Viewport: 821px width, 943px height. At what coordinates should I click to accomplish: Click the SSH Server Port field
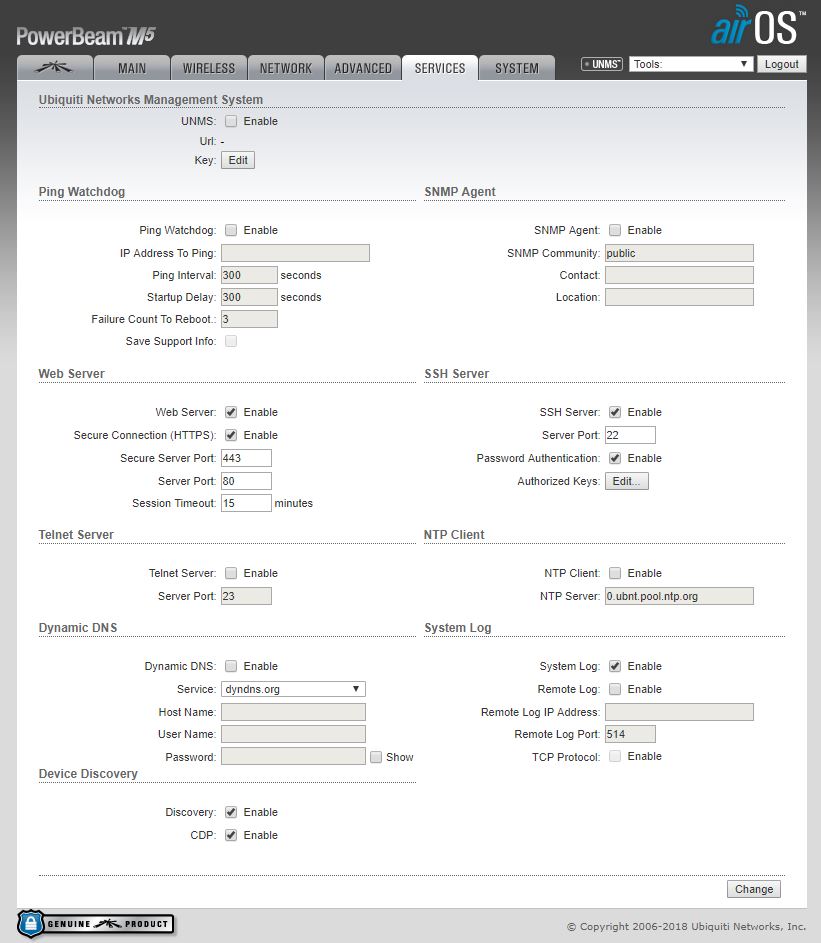coord(630,435)
